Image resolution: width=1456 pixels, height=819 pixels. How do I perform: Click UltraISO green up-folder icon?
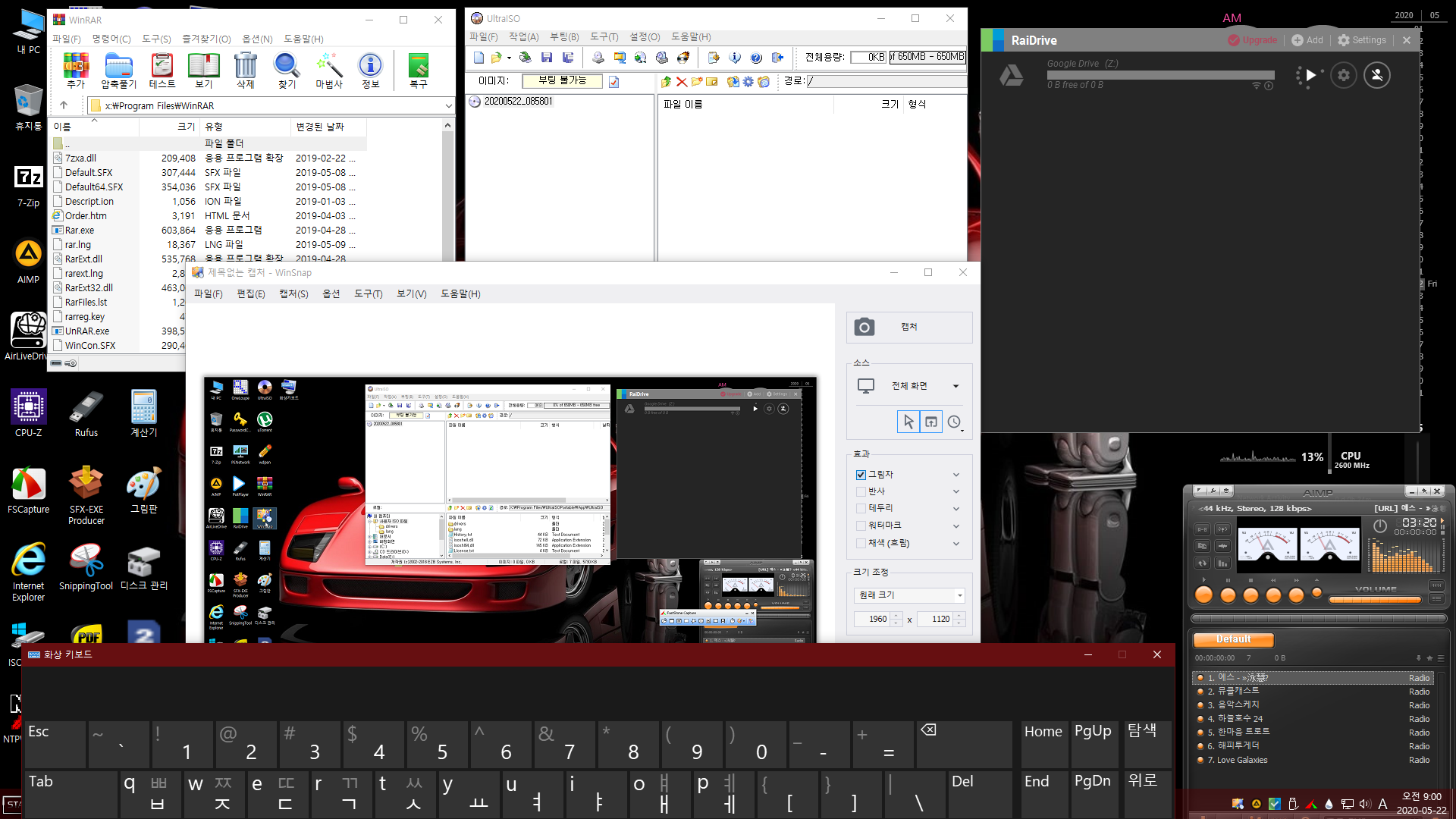pos(666,82)
